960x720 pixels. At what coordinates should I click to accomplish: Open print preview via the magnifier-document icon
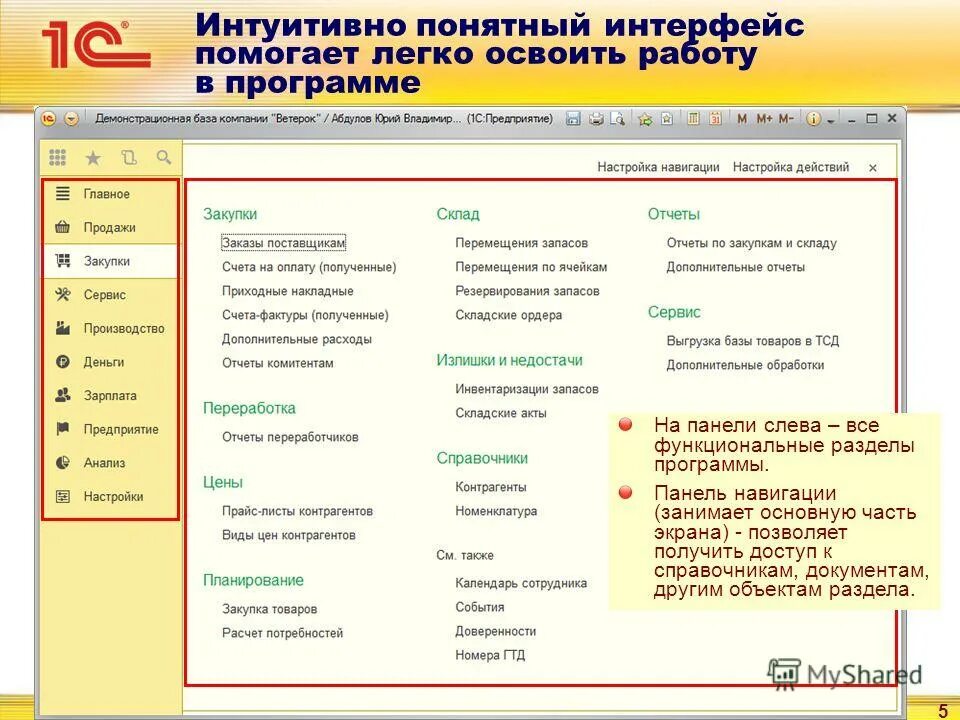tap(621, 118)
